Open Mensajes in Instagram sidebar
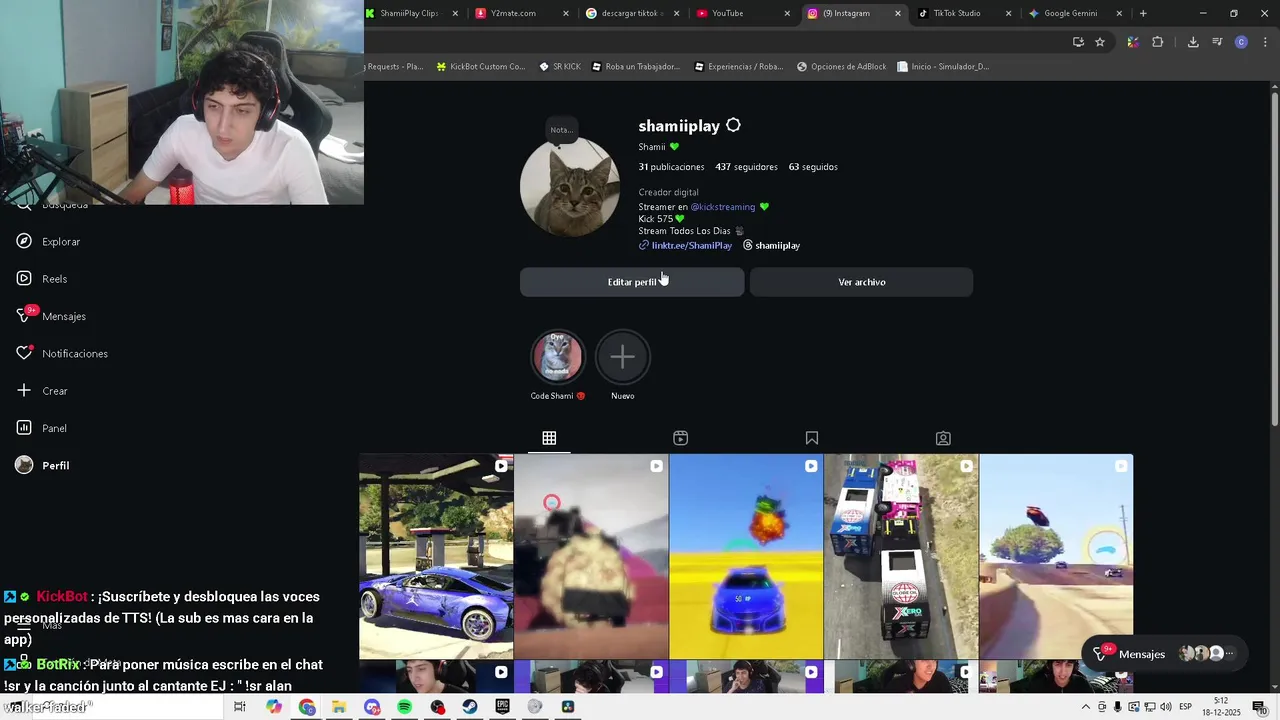This screenshot has width=1280, height=720. (51, 316)
